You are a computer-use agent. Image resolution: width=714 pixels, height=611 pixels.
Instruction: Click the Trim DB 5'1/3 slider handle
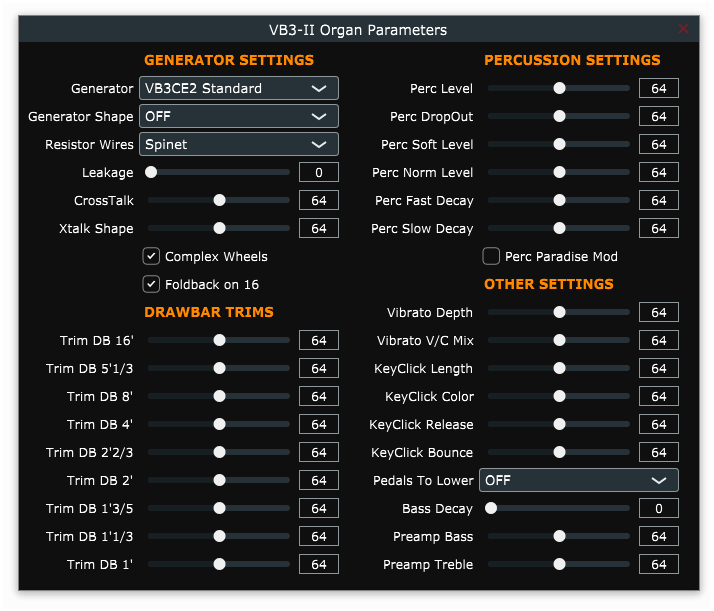219,368
